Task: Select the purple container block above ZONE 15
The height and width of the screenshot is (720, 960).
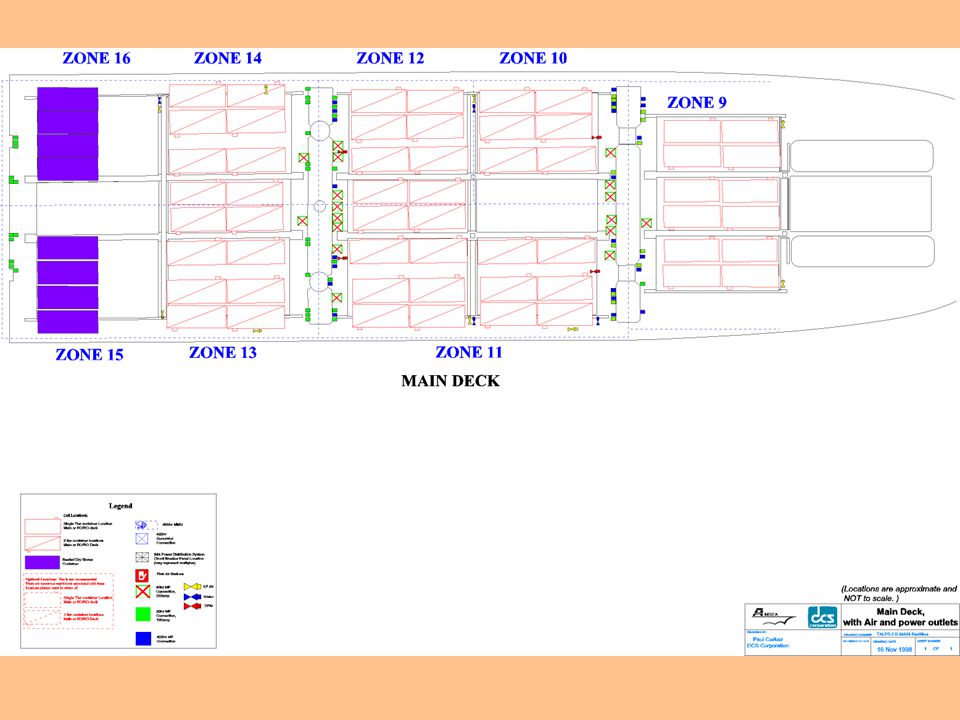Action: pyautogui.click(x=67, y=285)
